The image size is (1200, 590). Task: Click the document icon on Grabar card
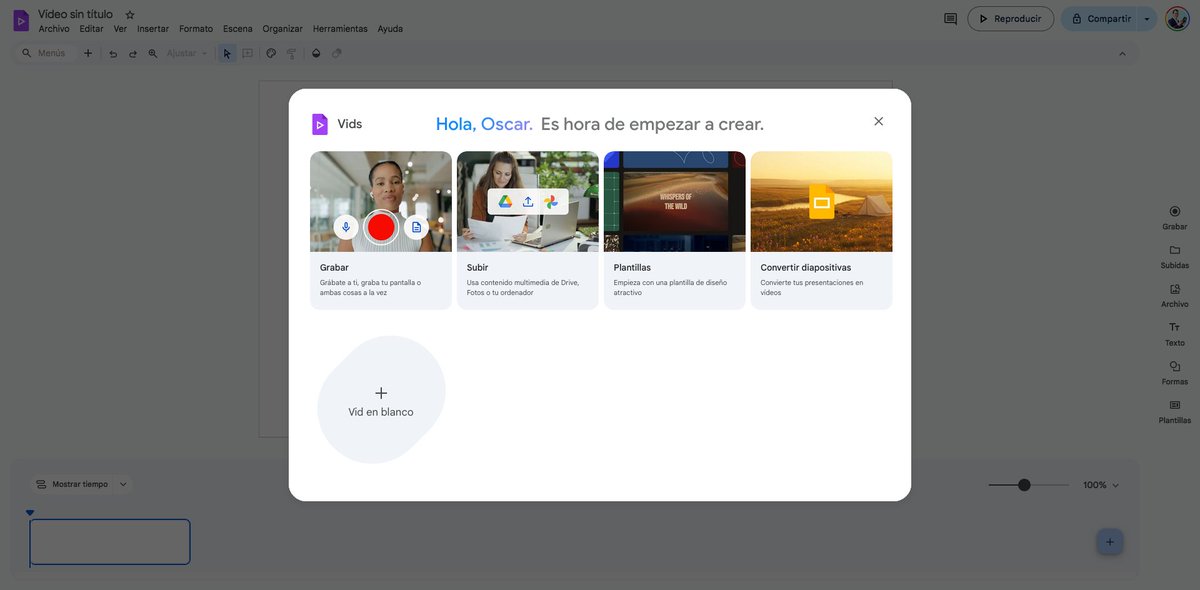416,227
